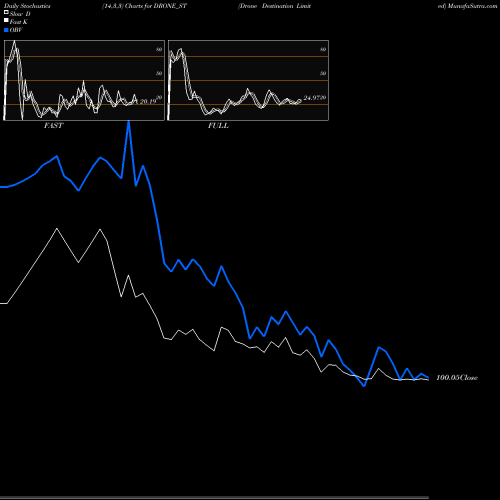Select the 'OBV' legend label
Image resolution: width=500 pixels, height=500 pixels.
[x=16, y=30]
